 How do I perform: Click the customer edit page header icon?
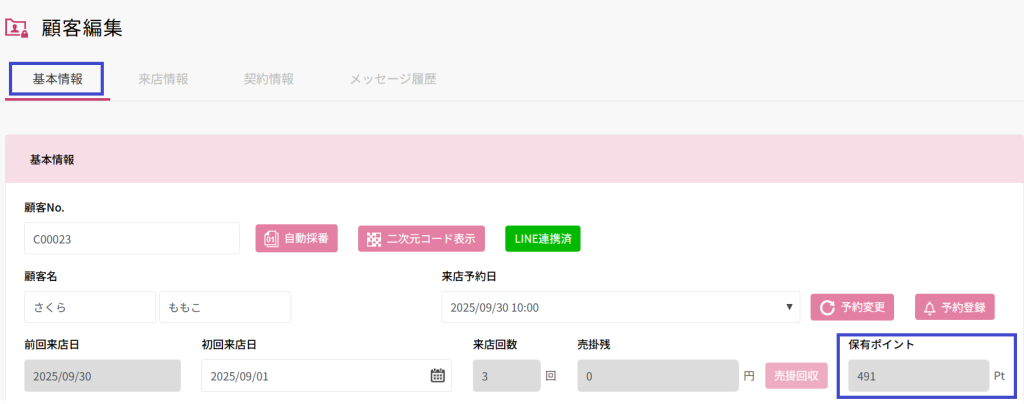[x=17, y=28]
